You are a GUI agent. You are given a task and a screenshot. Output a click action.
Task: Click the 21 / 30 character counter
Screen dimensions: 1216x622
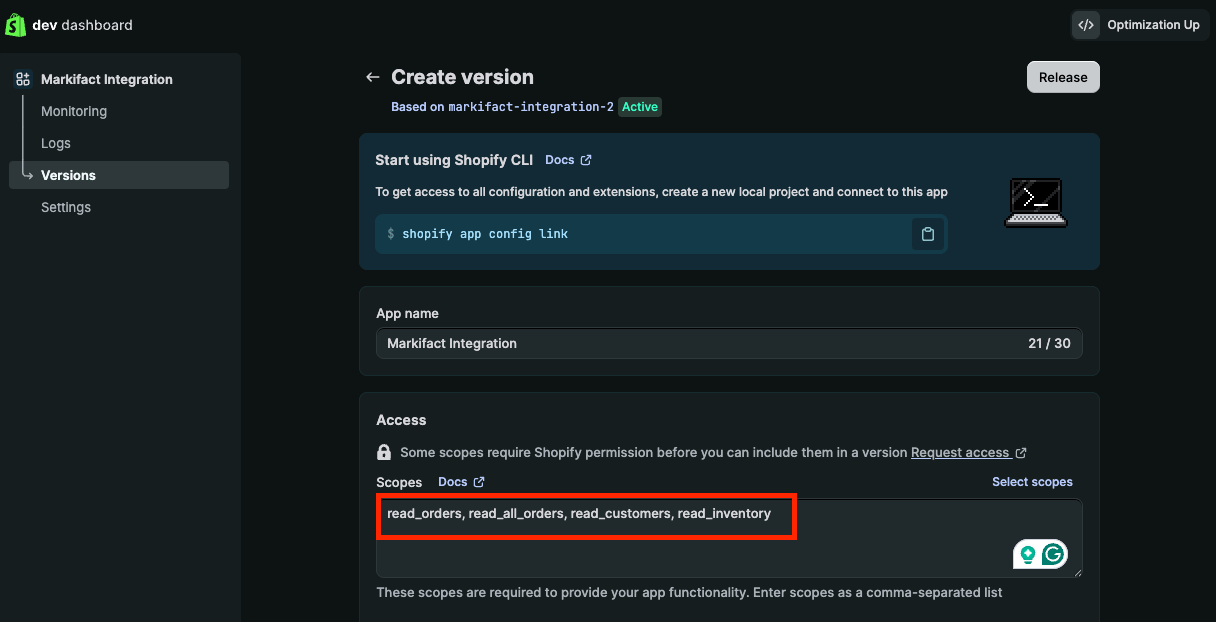(1049, 343)
